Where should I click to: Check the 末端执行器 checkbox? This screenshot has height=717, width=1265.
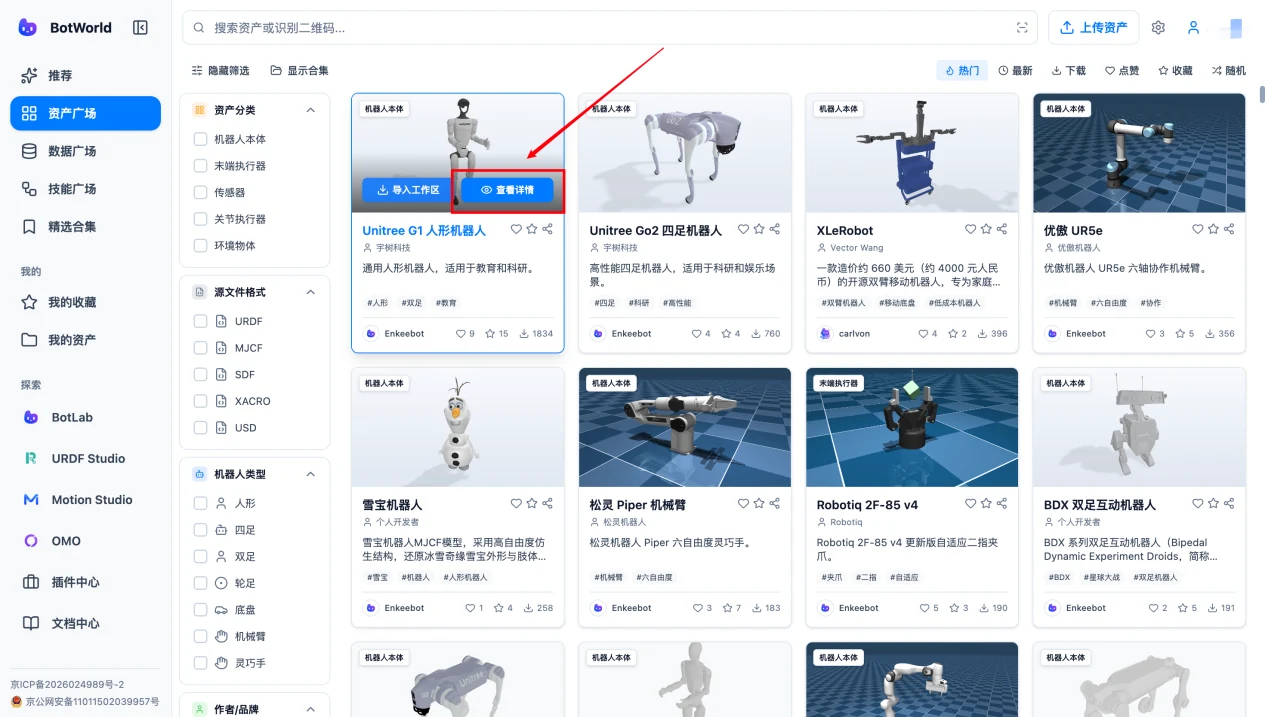click(x=200, y=166)
